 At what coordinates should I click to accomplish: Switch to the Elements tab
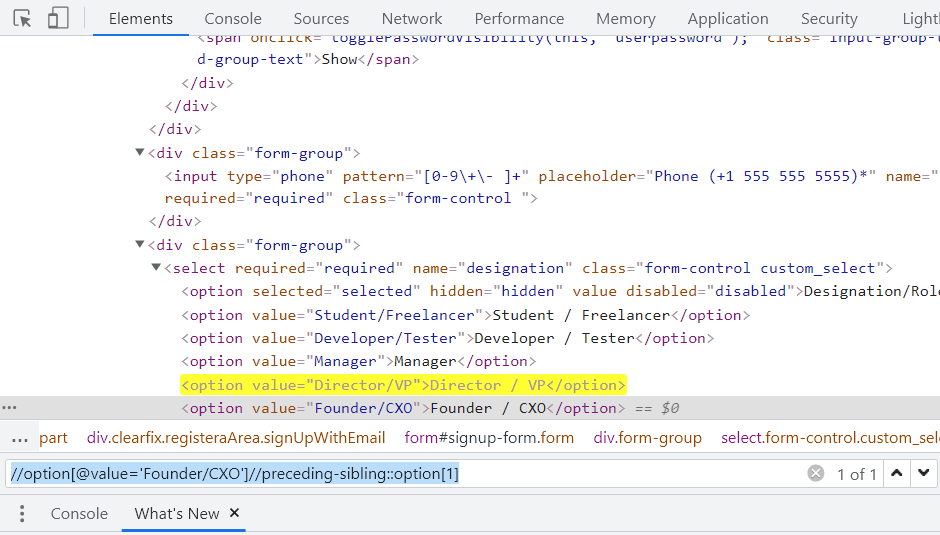(141, 19)
